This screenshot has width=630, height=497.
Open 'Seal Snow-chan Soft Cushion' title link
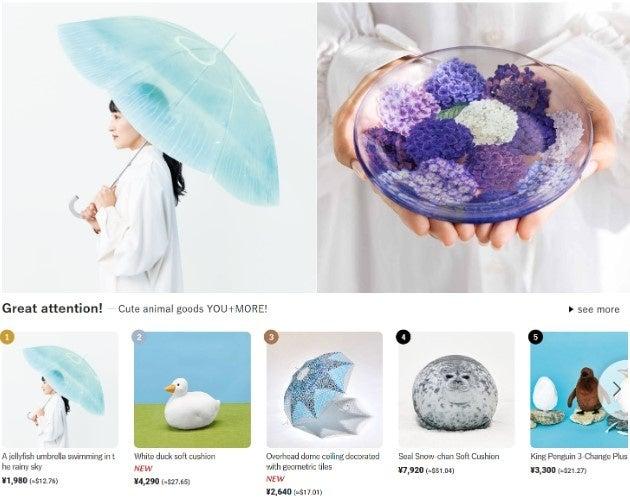tap(449, 456)
